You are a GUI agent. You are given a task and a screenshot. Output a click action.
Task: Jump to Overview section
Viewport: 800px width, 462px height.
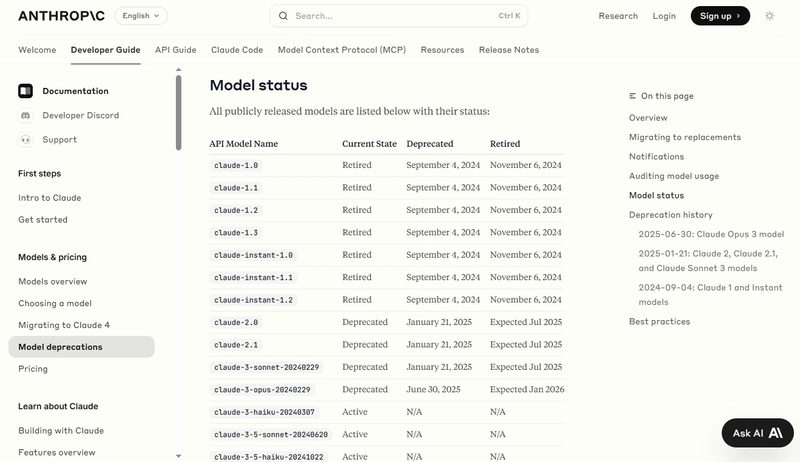pyautogui.click(x=648, y=118)
